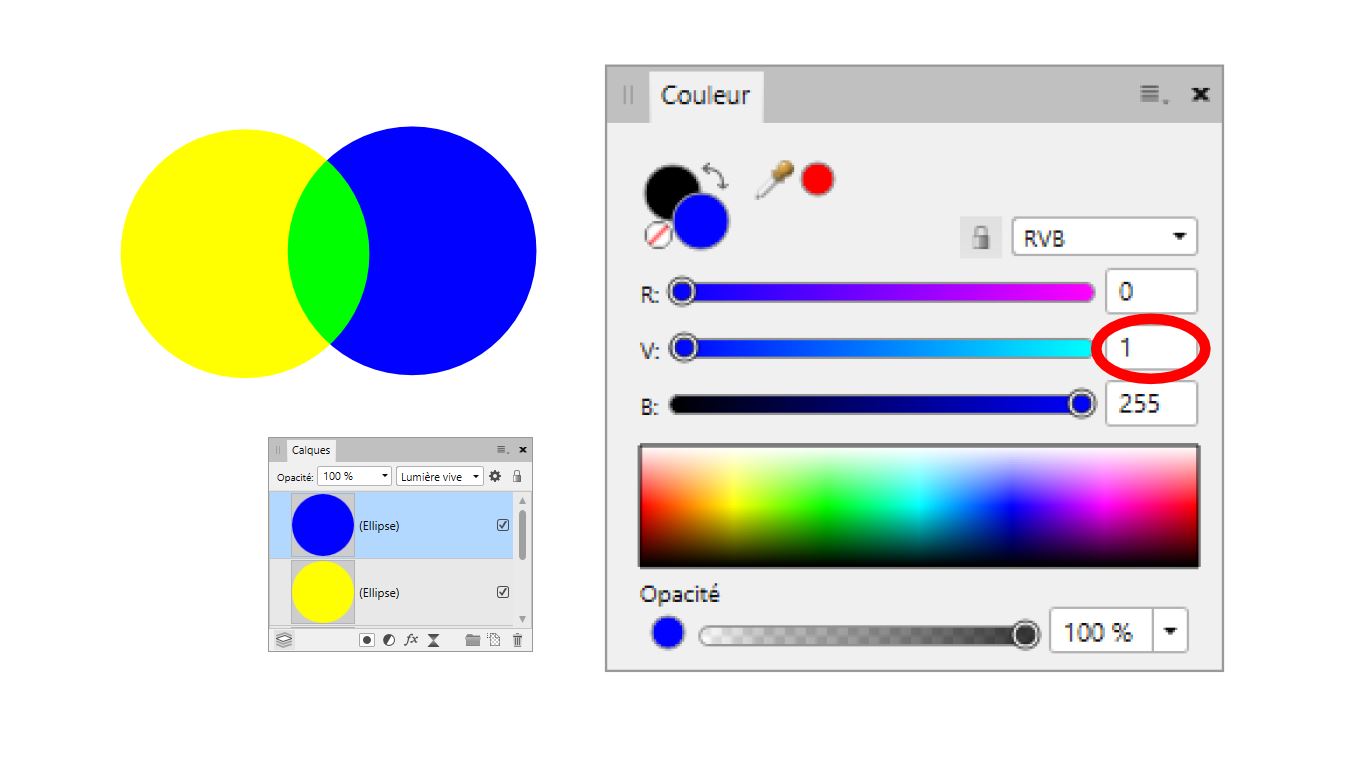Toggle visibility checkbox of blue Ellipse layer
The height and width of the screenshot is (769, 1368).
click(503, 525)
